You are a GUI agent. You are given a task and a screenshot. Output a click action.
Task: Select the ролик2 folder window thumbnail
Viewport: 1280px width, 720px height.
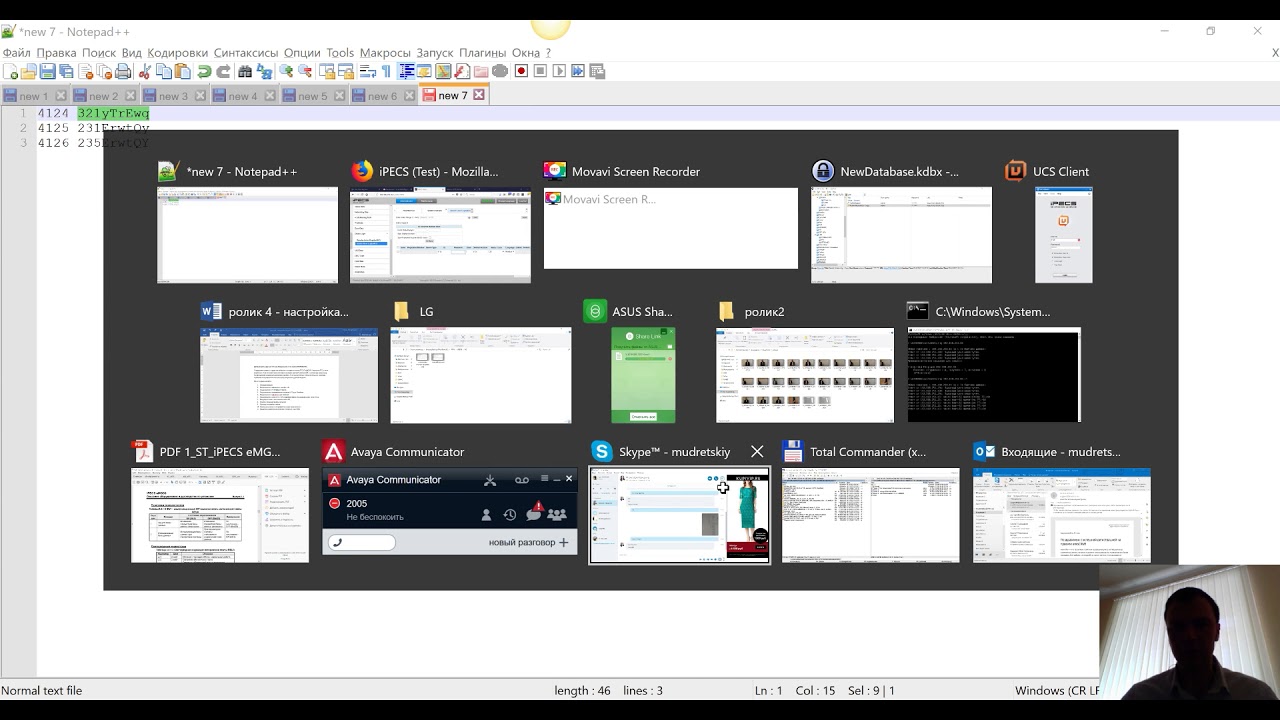pyautogui.click(x=805, y=375)
